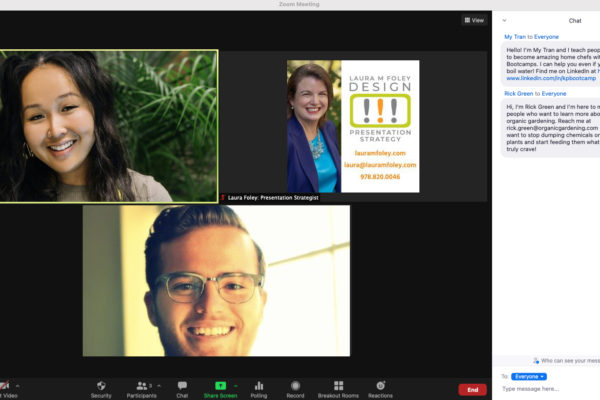This screenshot has height=400, width=600.
Task: Expand the Participants options caret
Action: coord(159,386)
